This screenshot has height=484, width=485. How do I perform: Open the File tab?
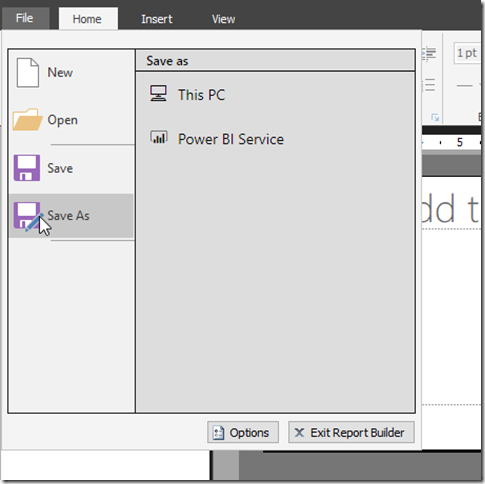(25, 18)
